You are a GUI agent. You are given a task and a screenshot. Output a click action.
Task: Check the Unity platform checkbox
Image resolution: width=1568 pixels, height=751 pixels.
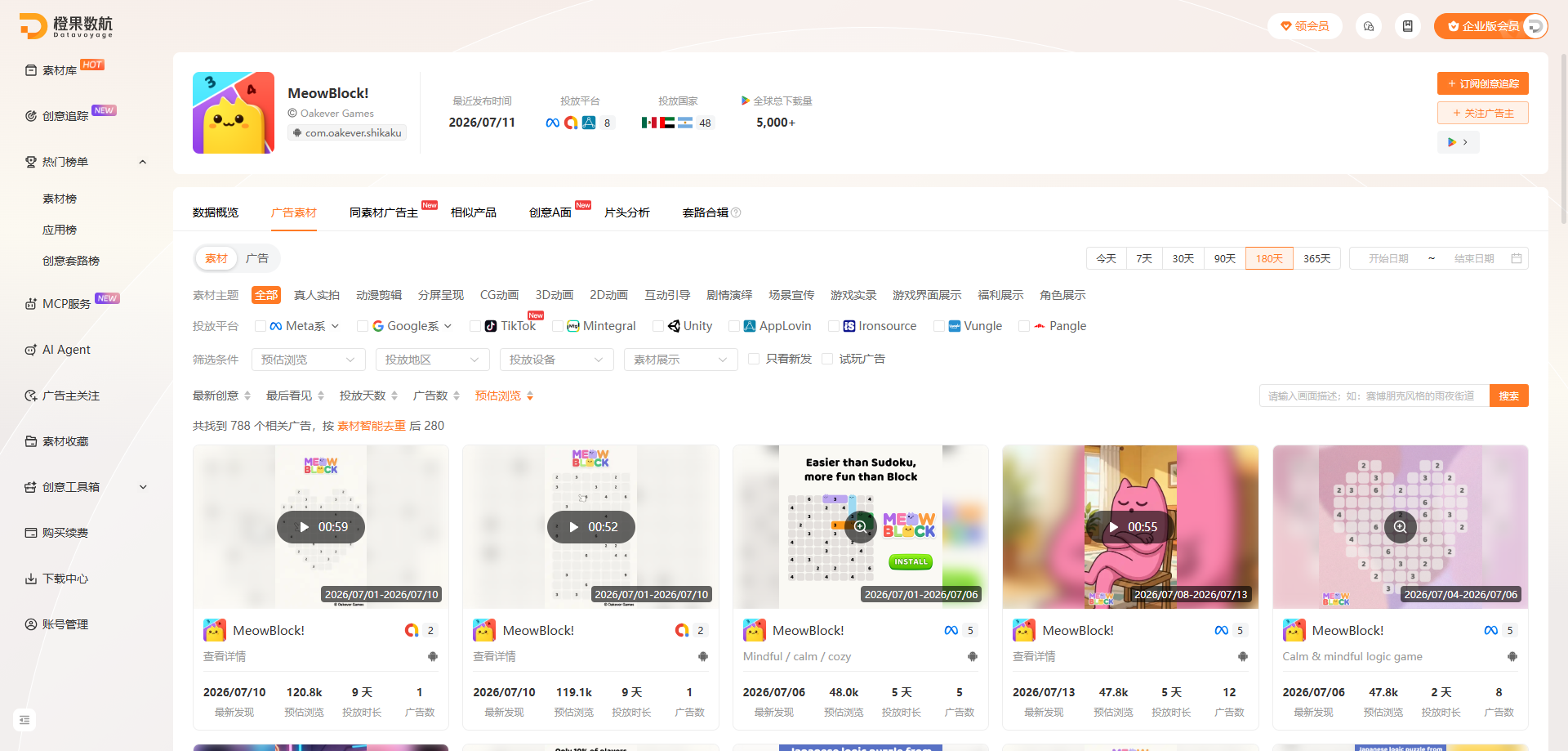(658, 326)
